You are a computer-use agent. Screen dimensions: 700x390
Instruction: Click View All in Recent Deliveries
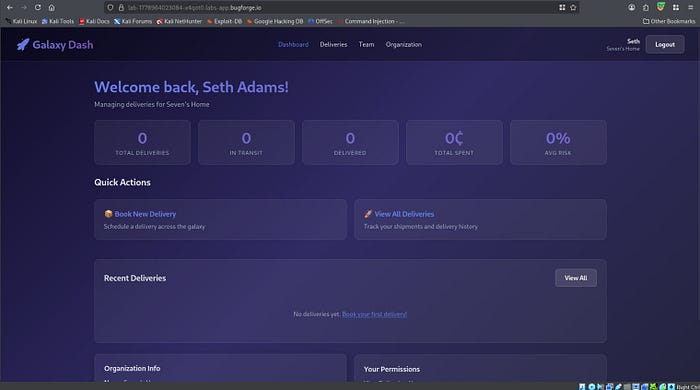pyautogui.click(x=576, y=278)
